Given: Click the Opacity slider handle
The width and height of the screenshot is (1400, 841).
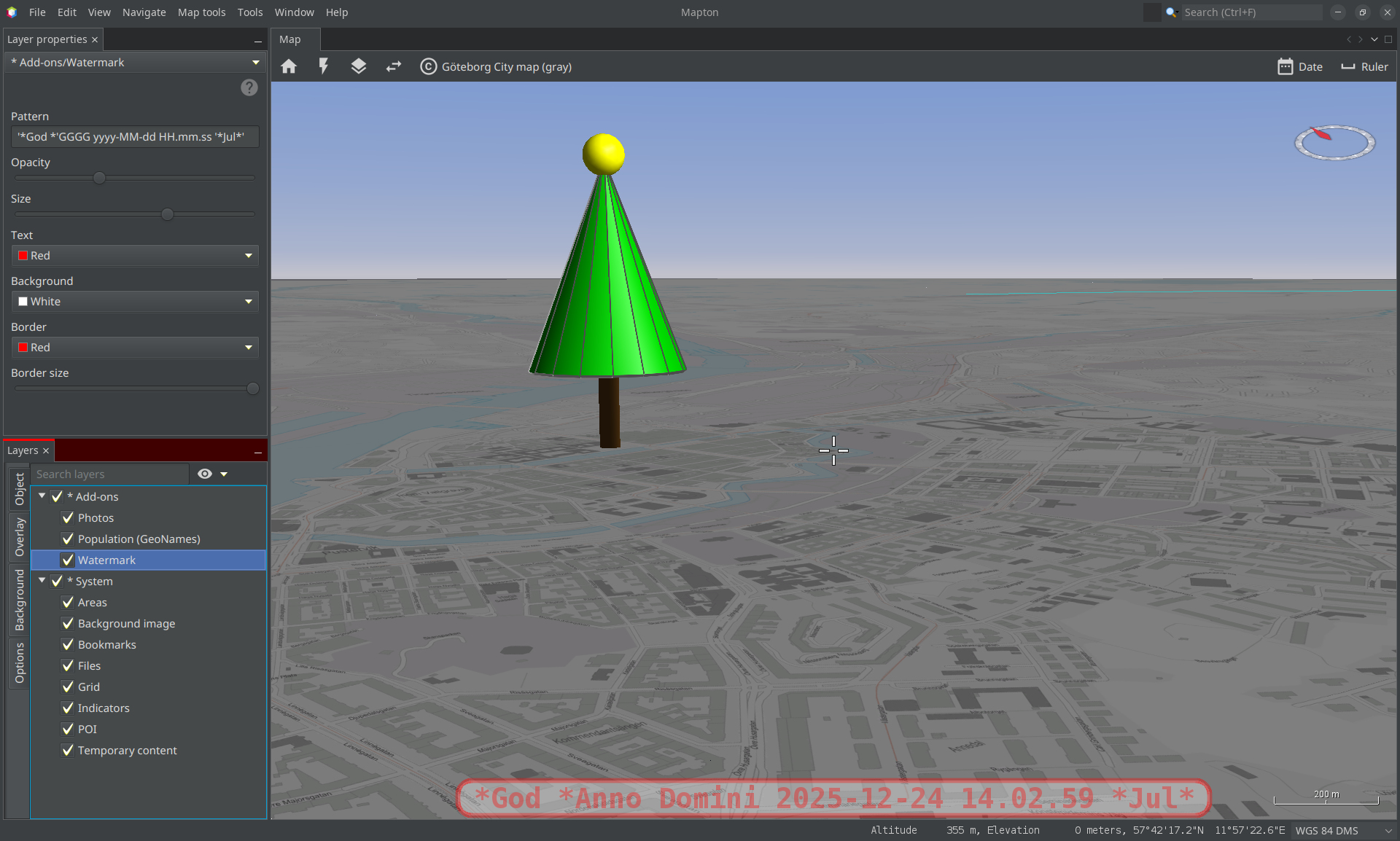Looking at the screenshot, I should point(99,178).
